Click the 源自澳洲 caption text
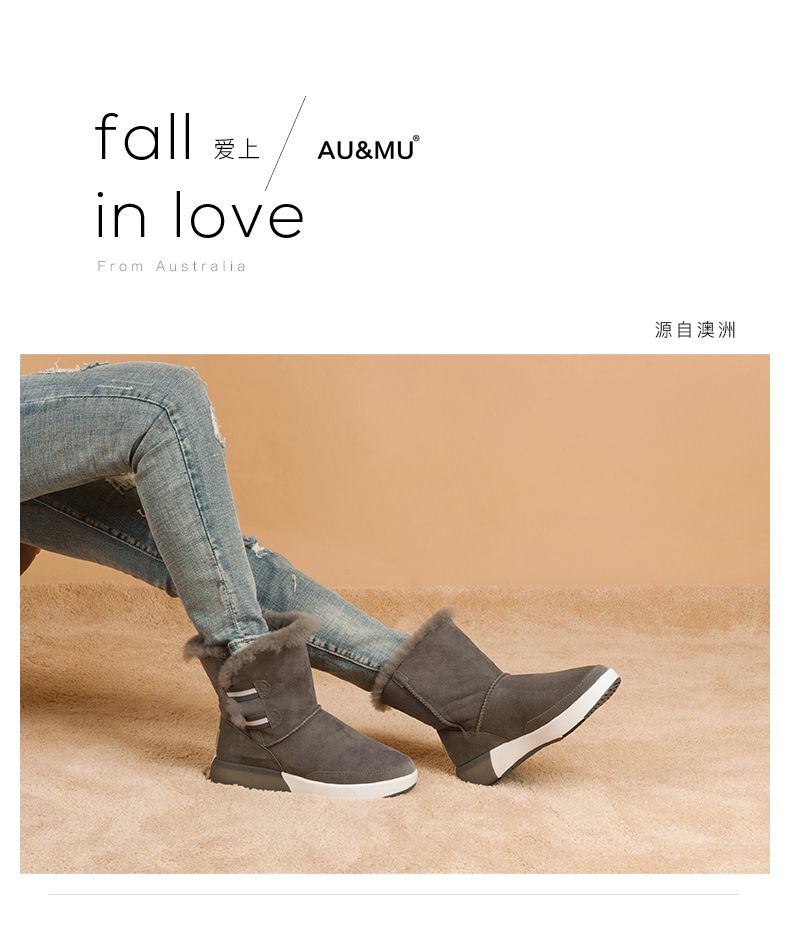 pos(695,330)
